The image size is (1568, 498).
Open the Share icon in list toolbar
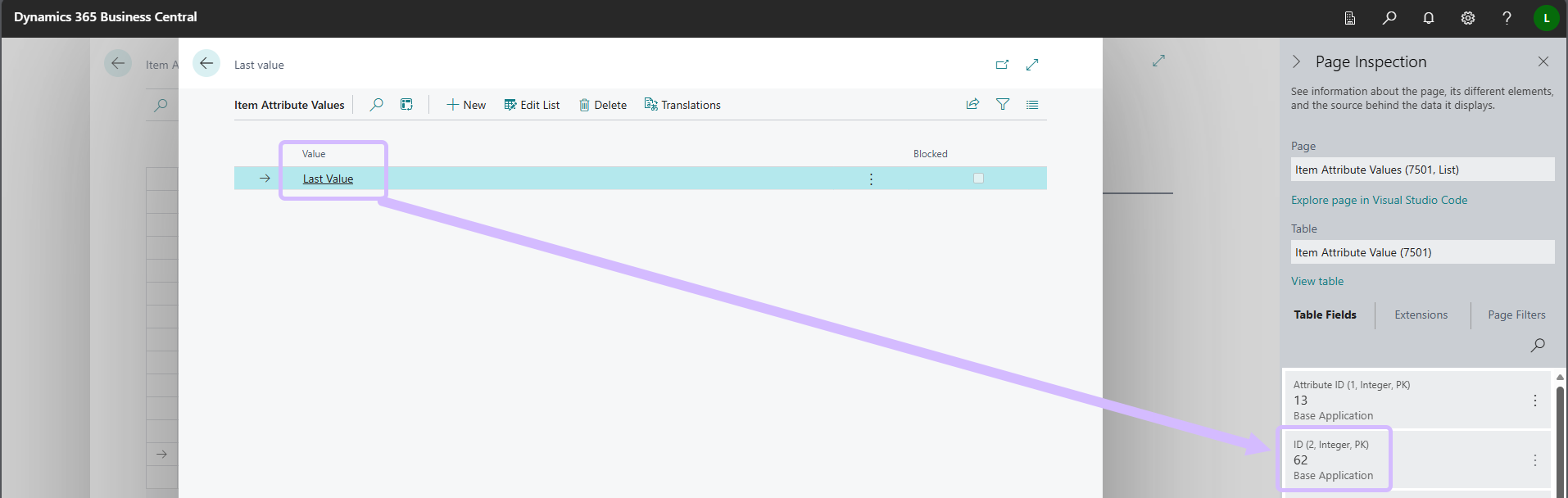972,105
